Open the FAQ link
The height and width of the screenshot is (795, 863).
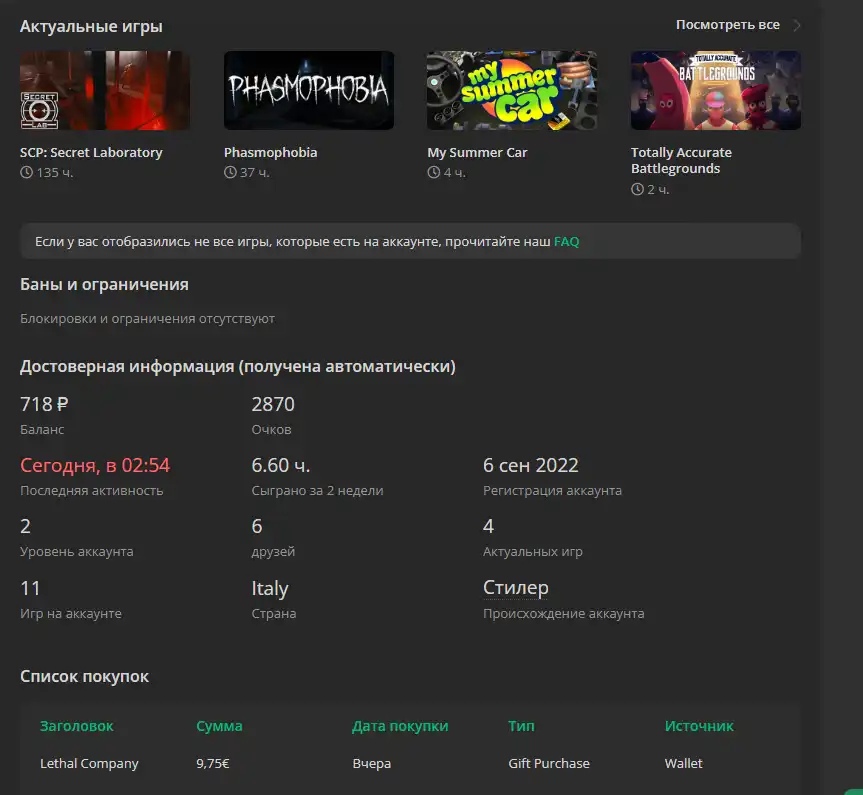click(x=566, y=241)
